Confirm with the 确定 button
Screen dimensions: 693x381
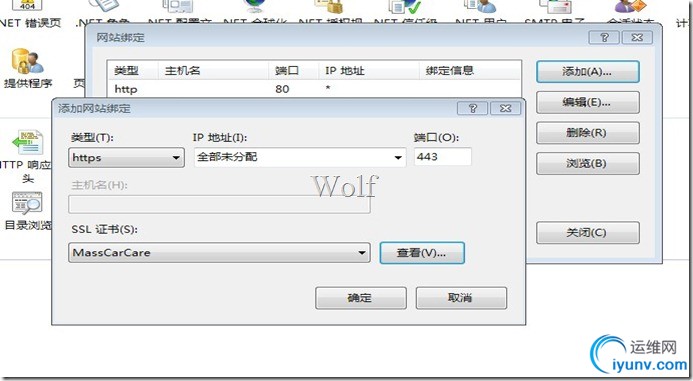361,298
